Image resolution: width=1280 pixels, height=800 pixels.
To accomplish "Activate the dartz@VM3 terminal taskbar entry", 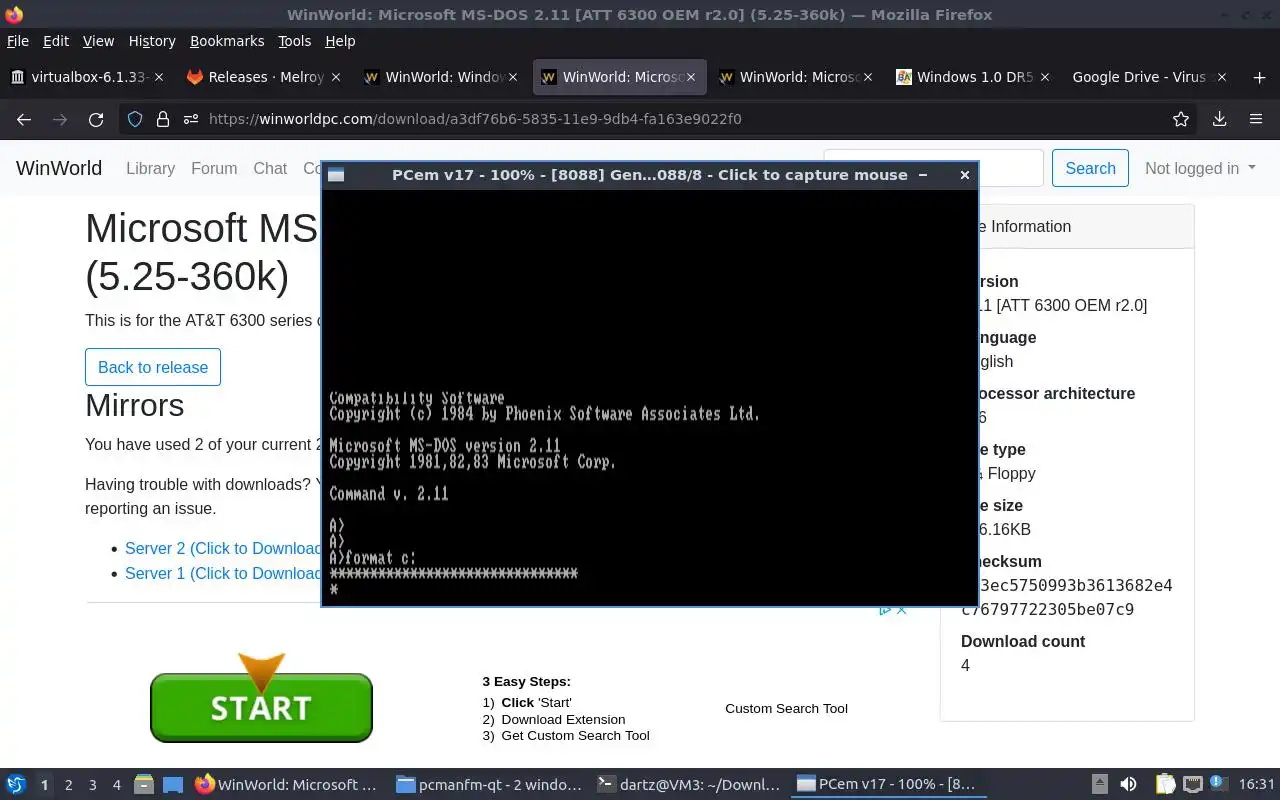I will pos(688,785).
